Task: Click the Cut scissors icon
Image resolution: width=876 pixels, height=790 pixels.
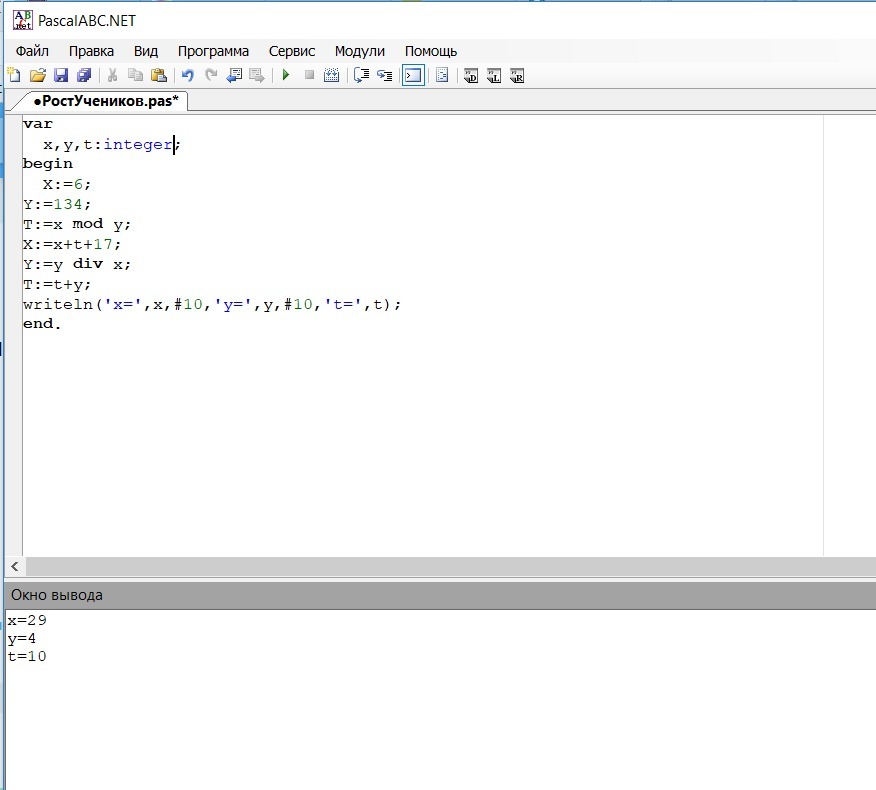Action: click(x=113, y=75)
